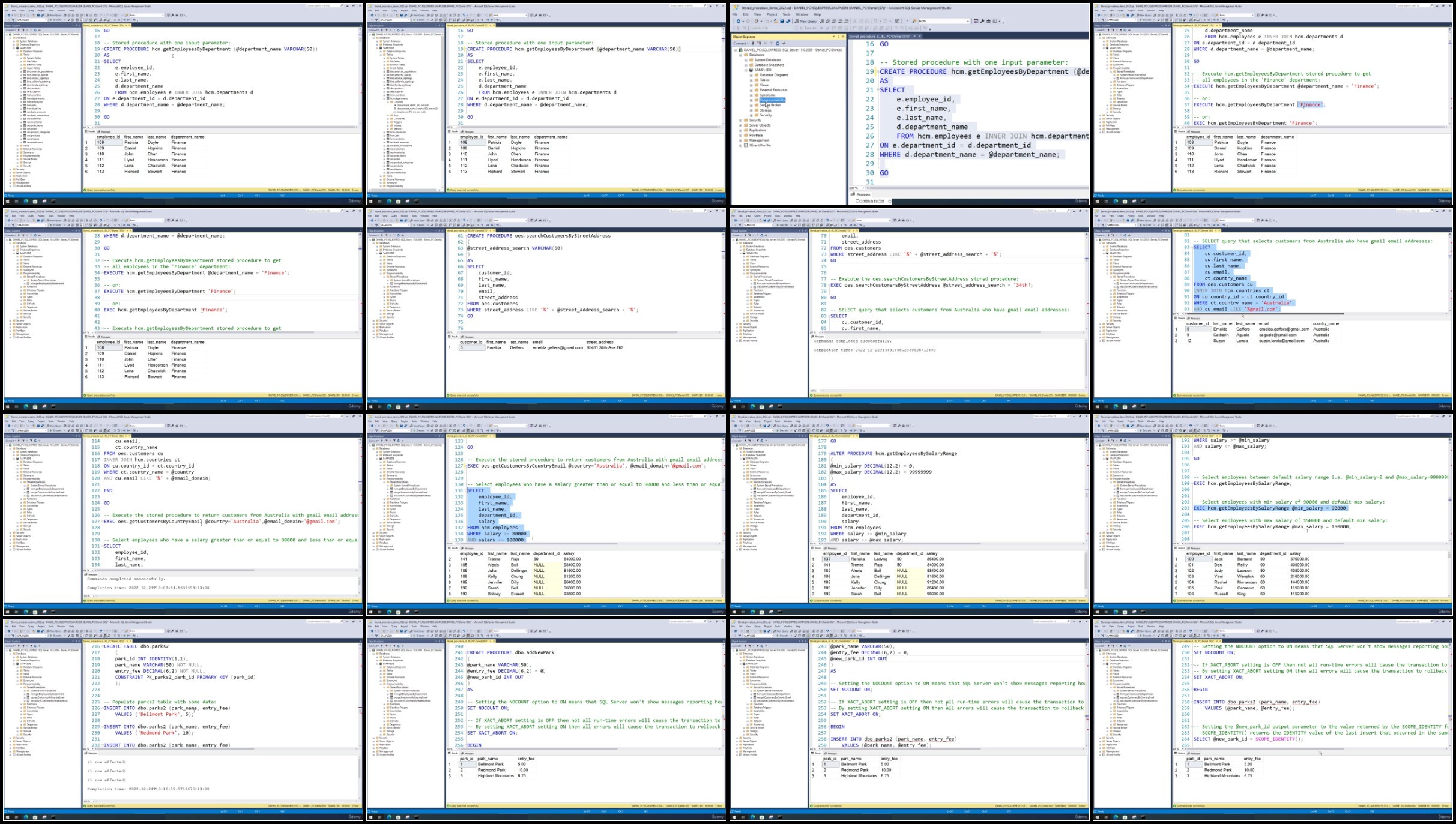Viewport: 1456px width, 824px height.
Task: Click Messages tab below enlarged query editor
Action: tap(862, 194)
